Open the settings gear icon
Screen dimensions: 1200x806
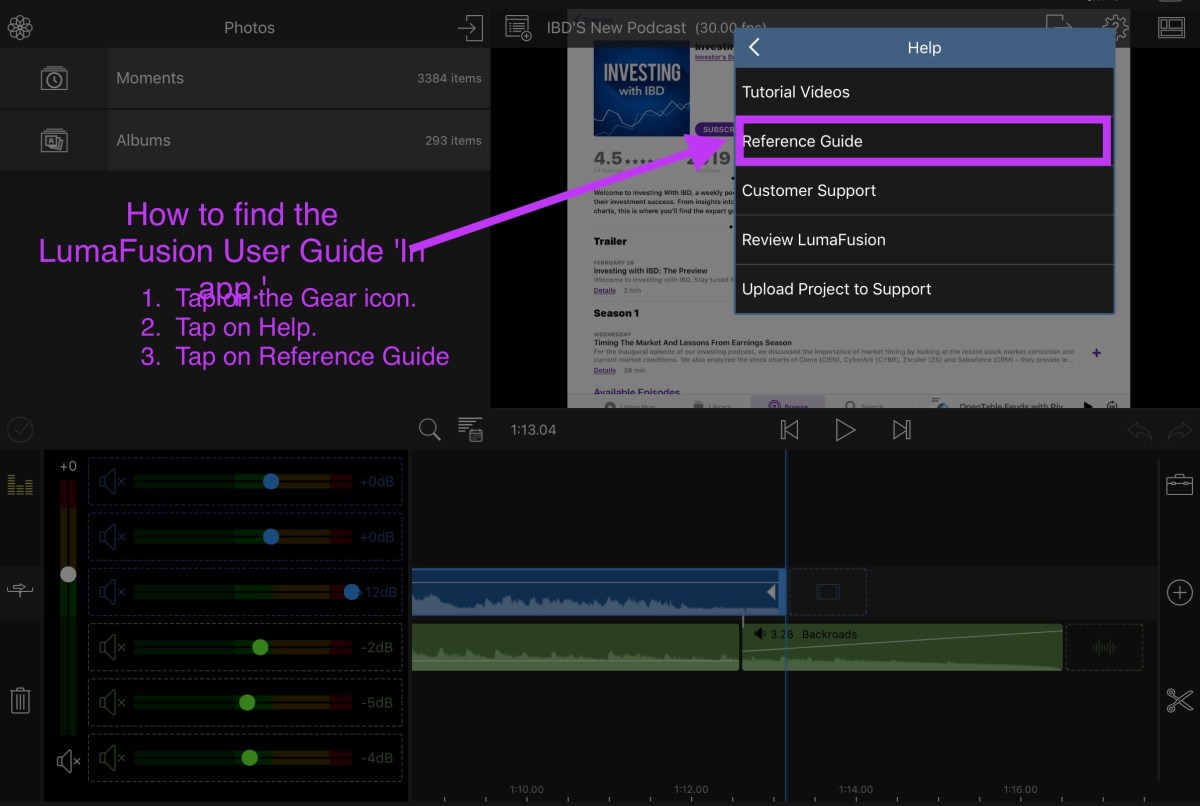click(1116, 27)
